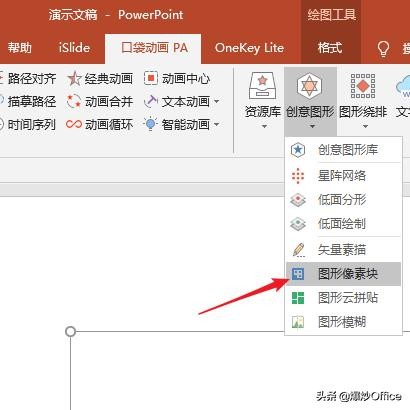Click the 动画循环 infinity icon
Image resolution: width=410 pixels, height=410 pixels.
(74, 124)
